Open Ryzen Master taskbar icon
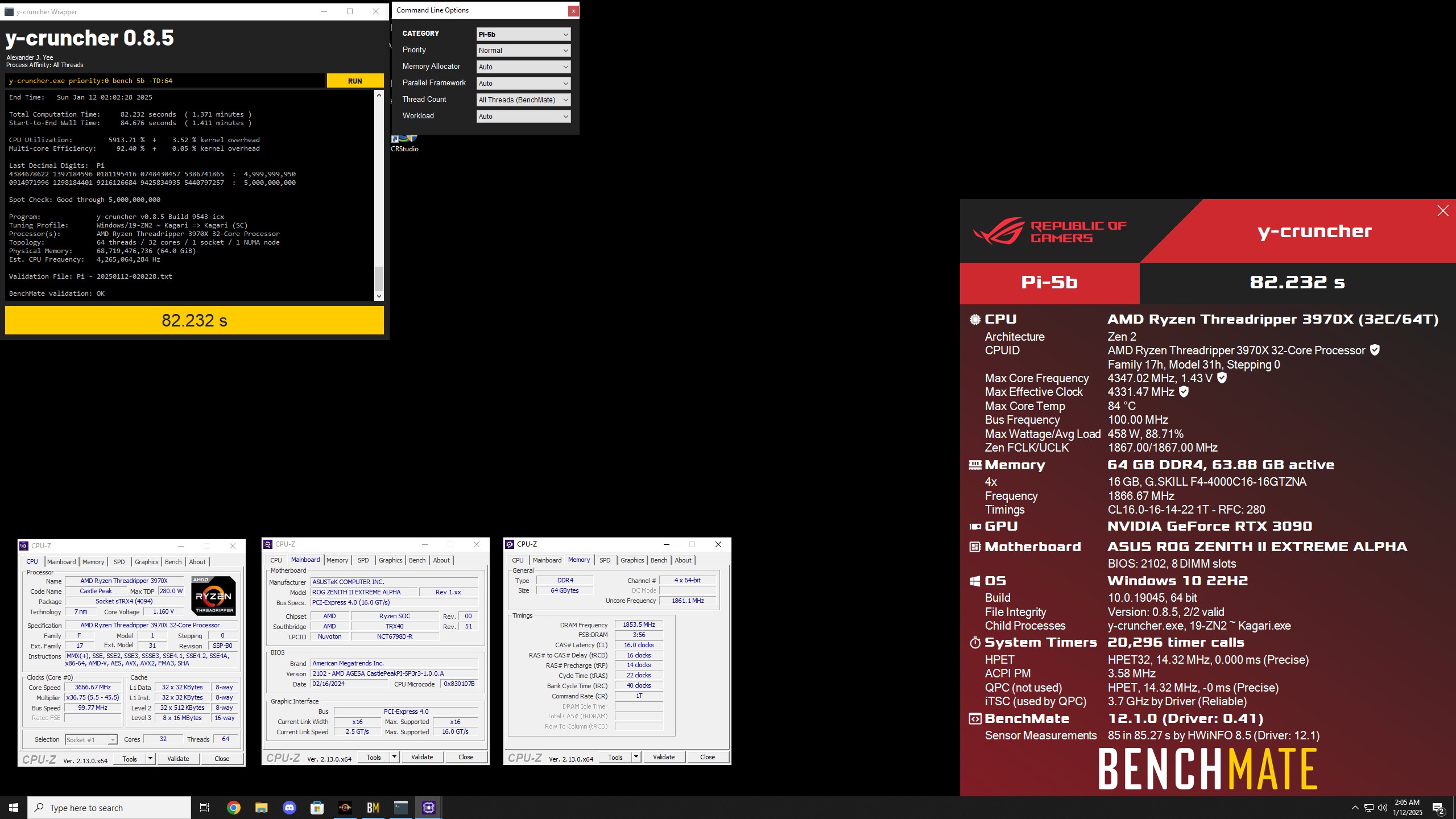Viewport: 1456px width, 819px height. click(x=345, y=808)
